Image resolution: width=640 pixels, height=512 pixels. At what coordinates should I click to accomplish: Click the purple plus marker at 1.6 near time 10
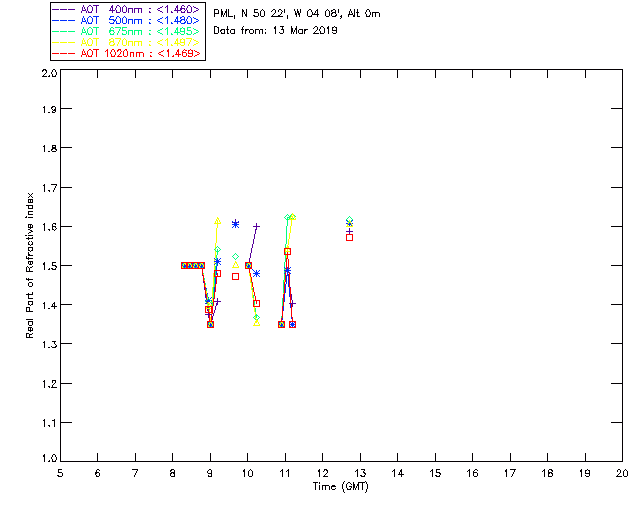256,226
